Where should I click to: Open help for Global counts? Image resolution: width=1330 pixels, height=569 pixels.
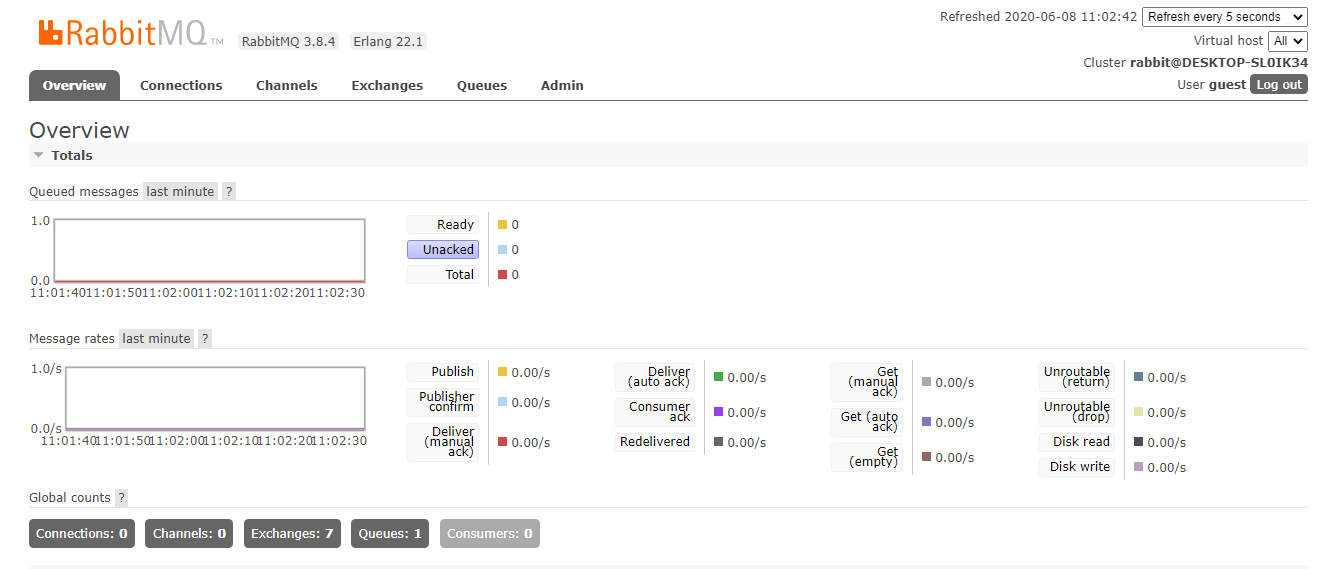pos(122,497)
